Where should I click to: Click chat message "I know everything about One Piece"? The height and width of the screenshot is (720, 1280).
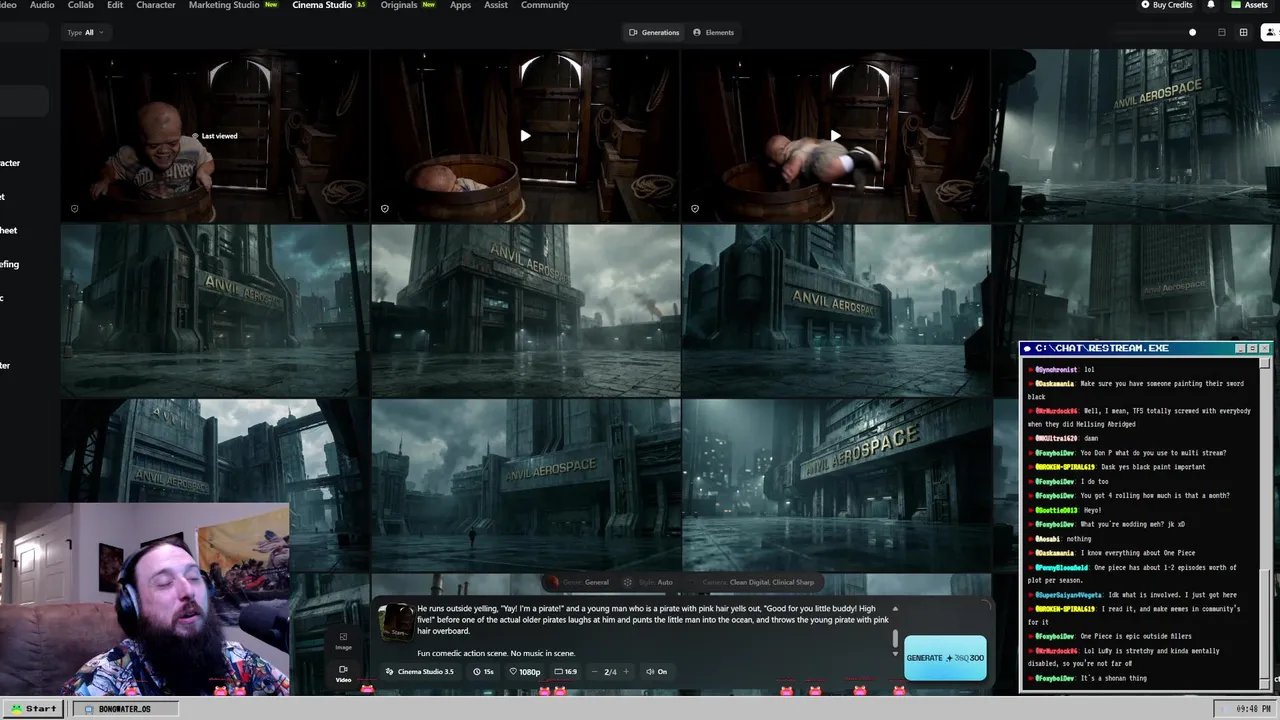point(1138,553)
